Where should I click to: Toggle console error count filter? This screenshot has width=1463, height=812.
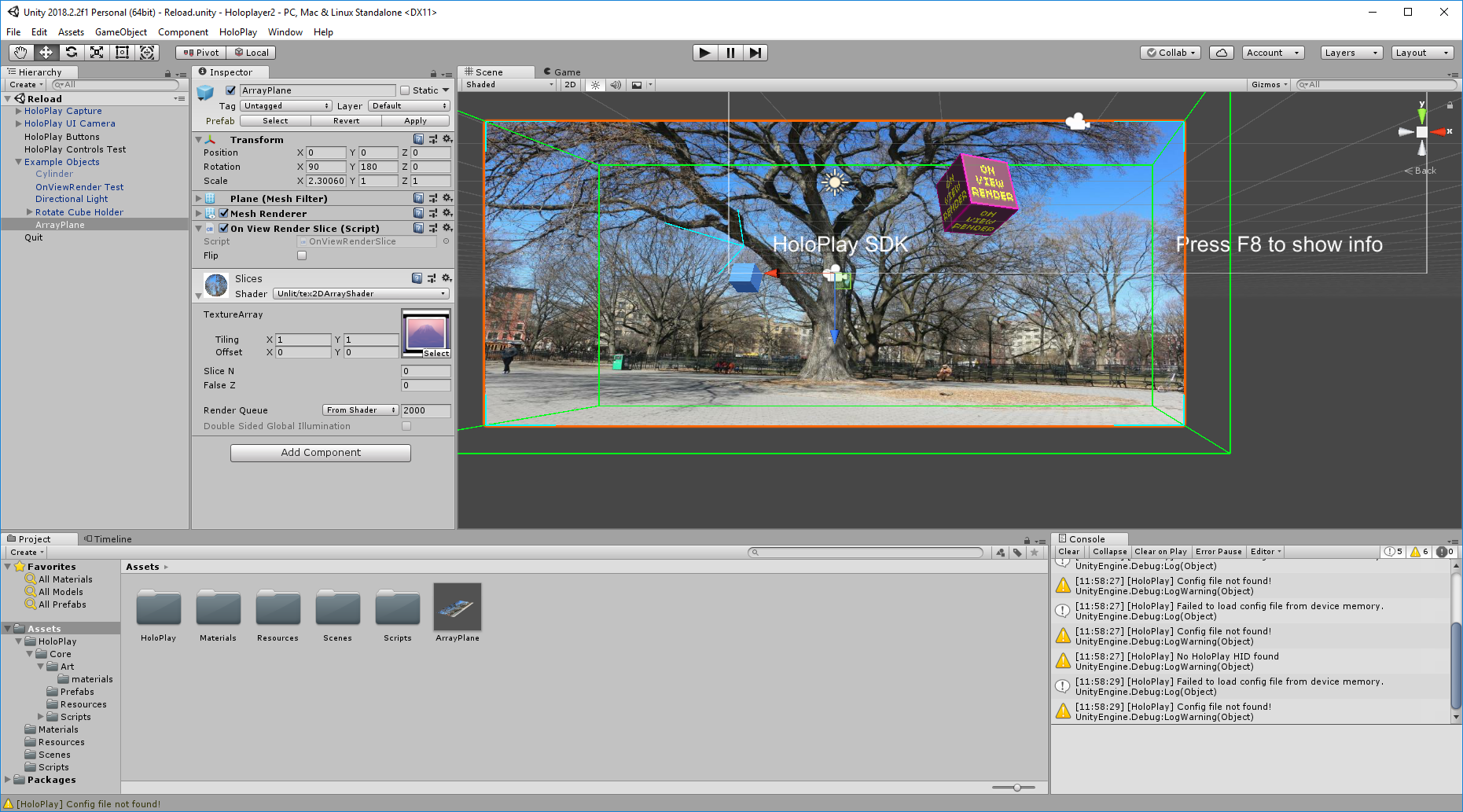pos(1446,552)
